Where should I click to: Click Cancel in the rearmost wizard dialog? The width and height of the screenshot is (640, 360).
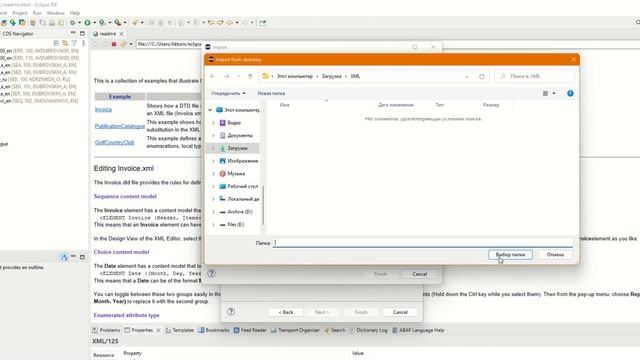point(400,312)
